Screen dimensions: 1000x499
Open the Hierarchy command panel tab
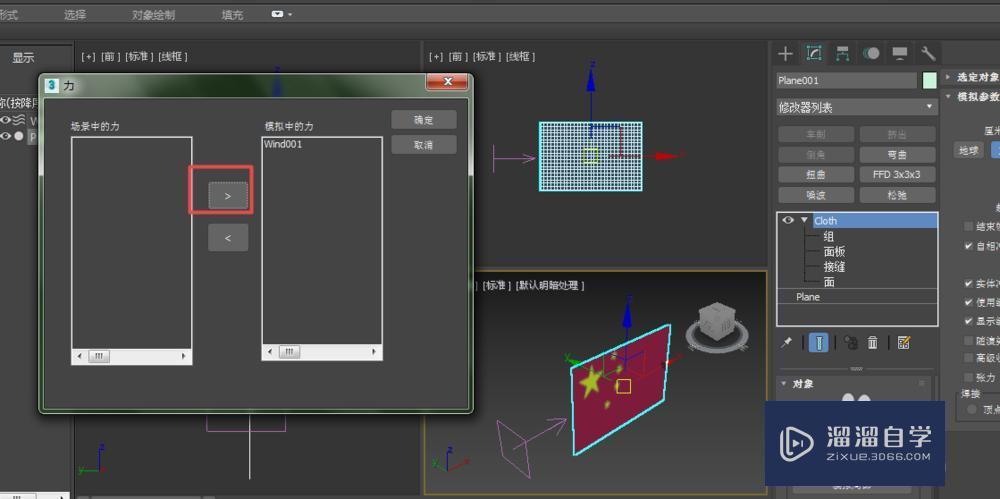pyautogui.click(x=842, y=54)
